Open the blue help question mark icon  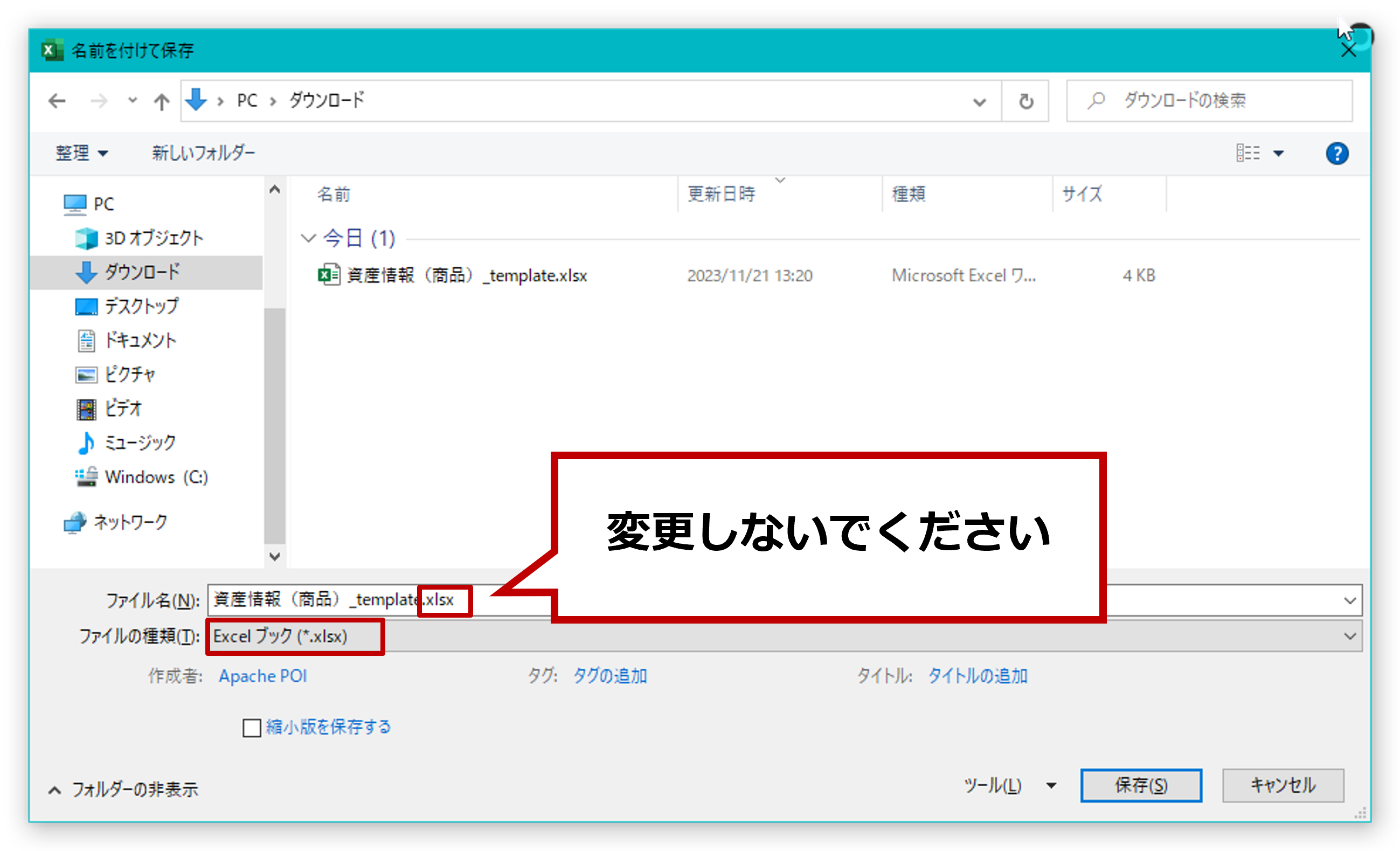pyautogui.click(x=1336, y=154)
